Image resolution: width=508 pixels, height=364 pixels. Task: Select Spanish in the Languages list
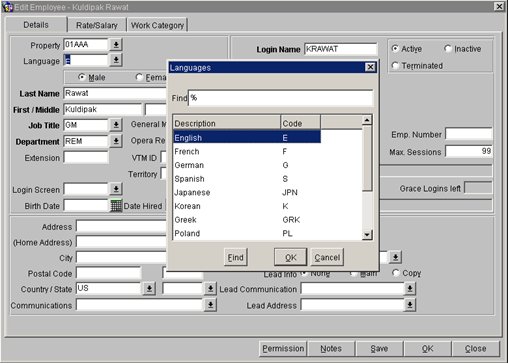pos(247,179)
